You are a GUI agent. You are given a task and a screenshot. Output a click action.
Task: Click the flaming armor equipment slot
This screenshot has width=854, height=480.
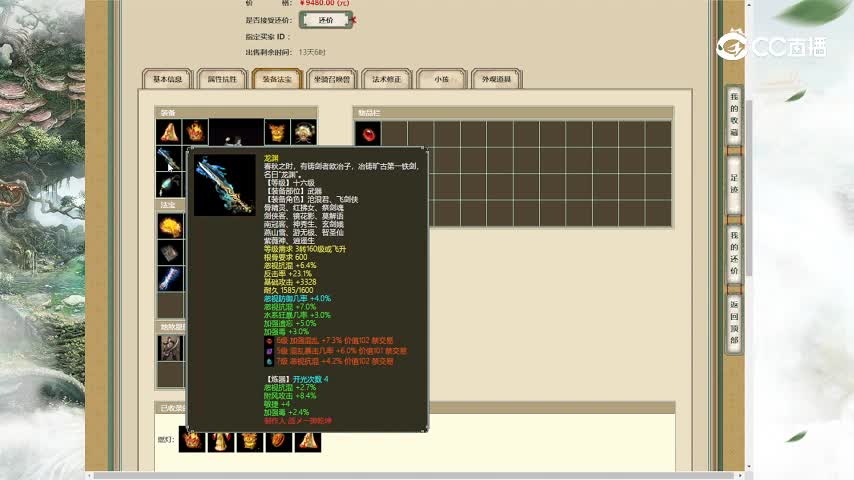pos(196,132)
